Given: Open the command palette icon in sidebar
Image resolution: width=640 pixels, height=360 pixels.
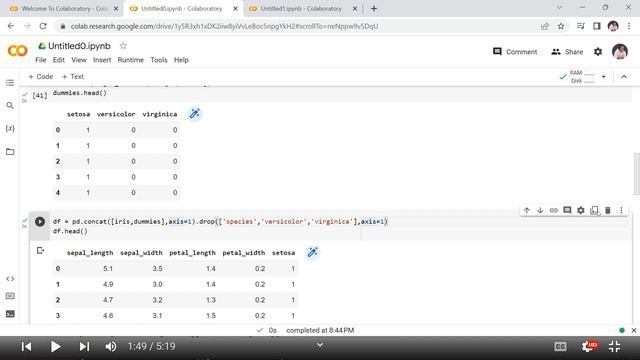Looking at the screenshot, I should pos(10,296).
